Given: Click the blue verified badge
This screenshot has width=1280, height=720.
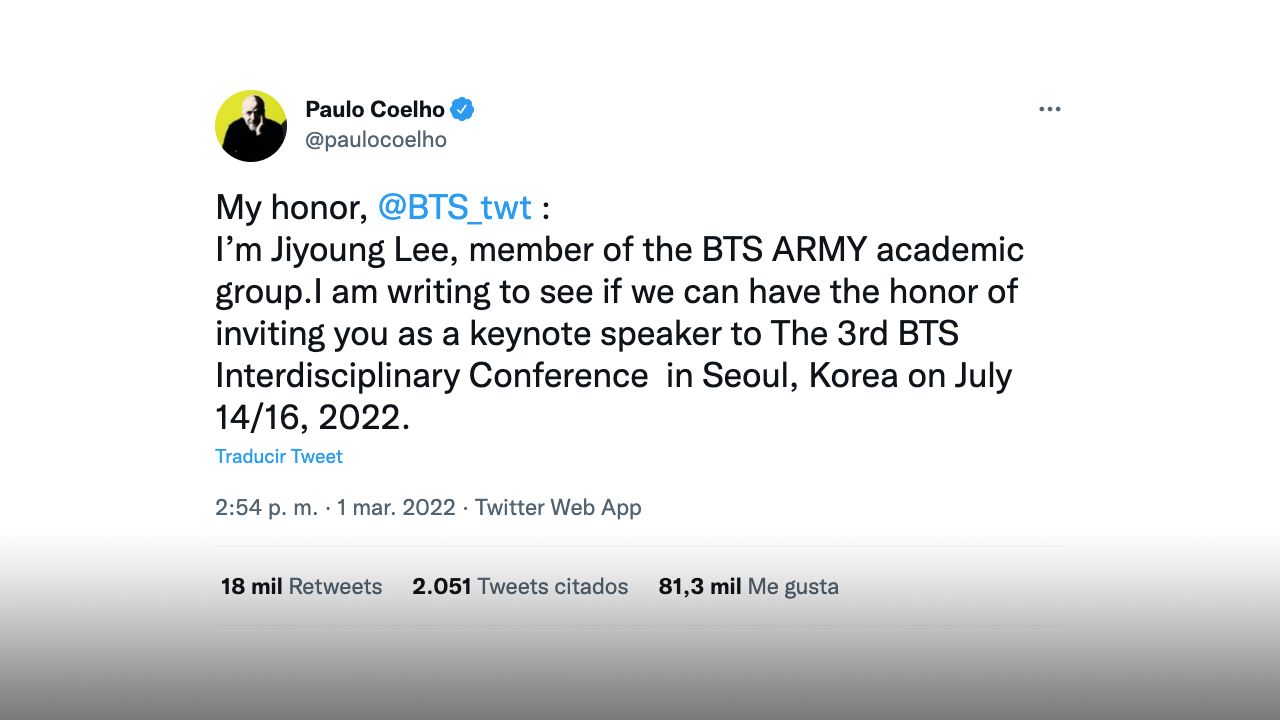Looking at the screenshot, I should [x=462, y=109].
